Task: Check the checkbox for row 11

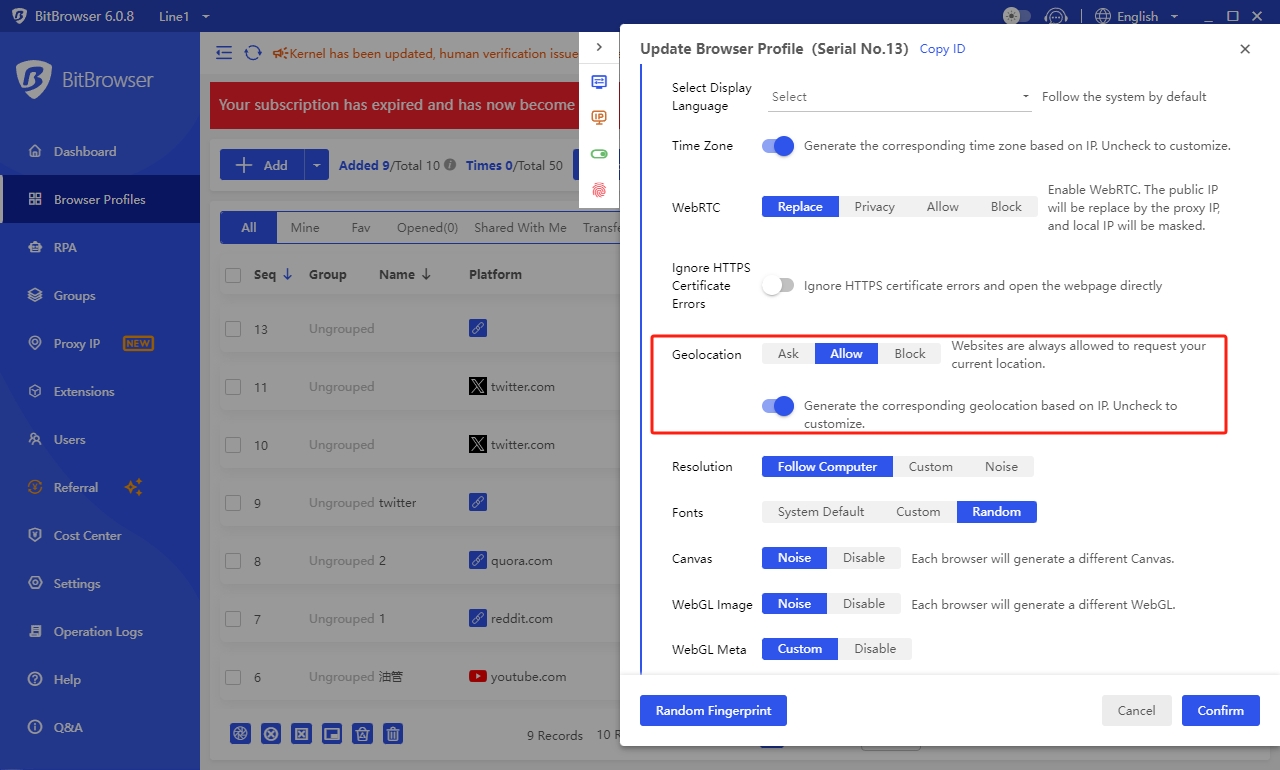Action: coord(233,387)
